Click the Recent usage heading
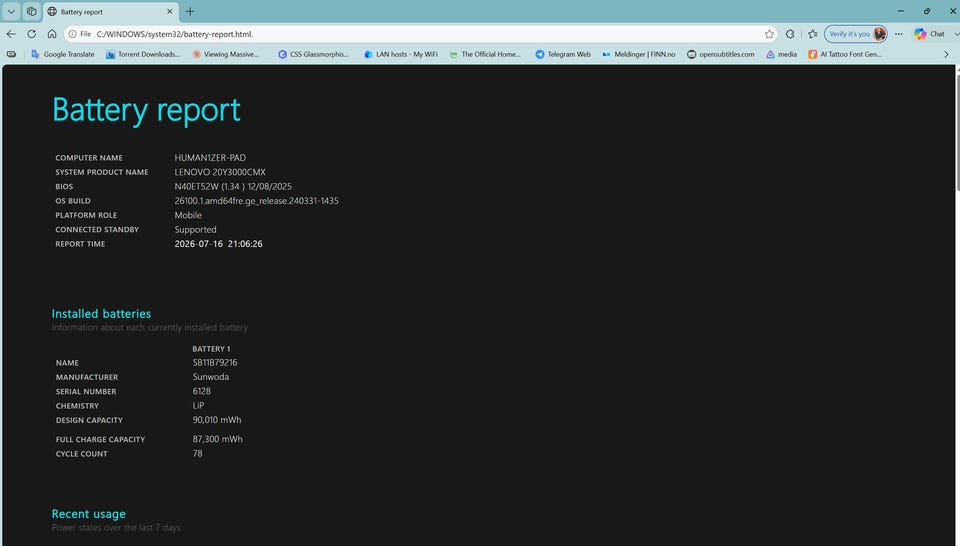The height and width of the screenshot is (546, 960). [x=89, y=514]
